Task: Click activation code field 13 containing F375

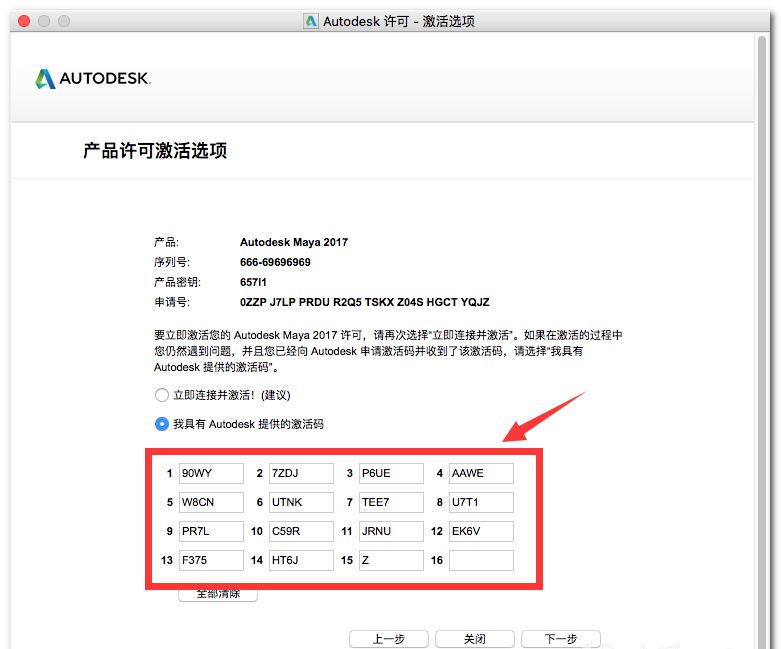Action: point(211,560)
